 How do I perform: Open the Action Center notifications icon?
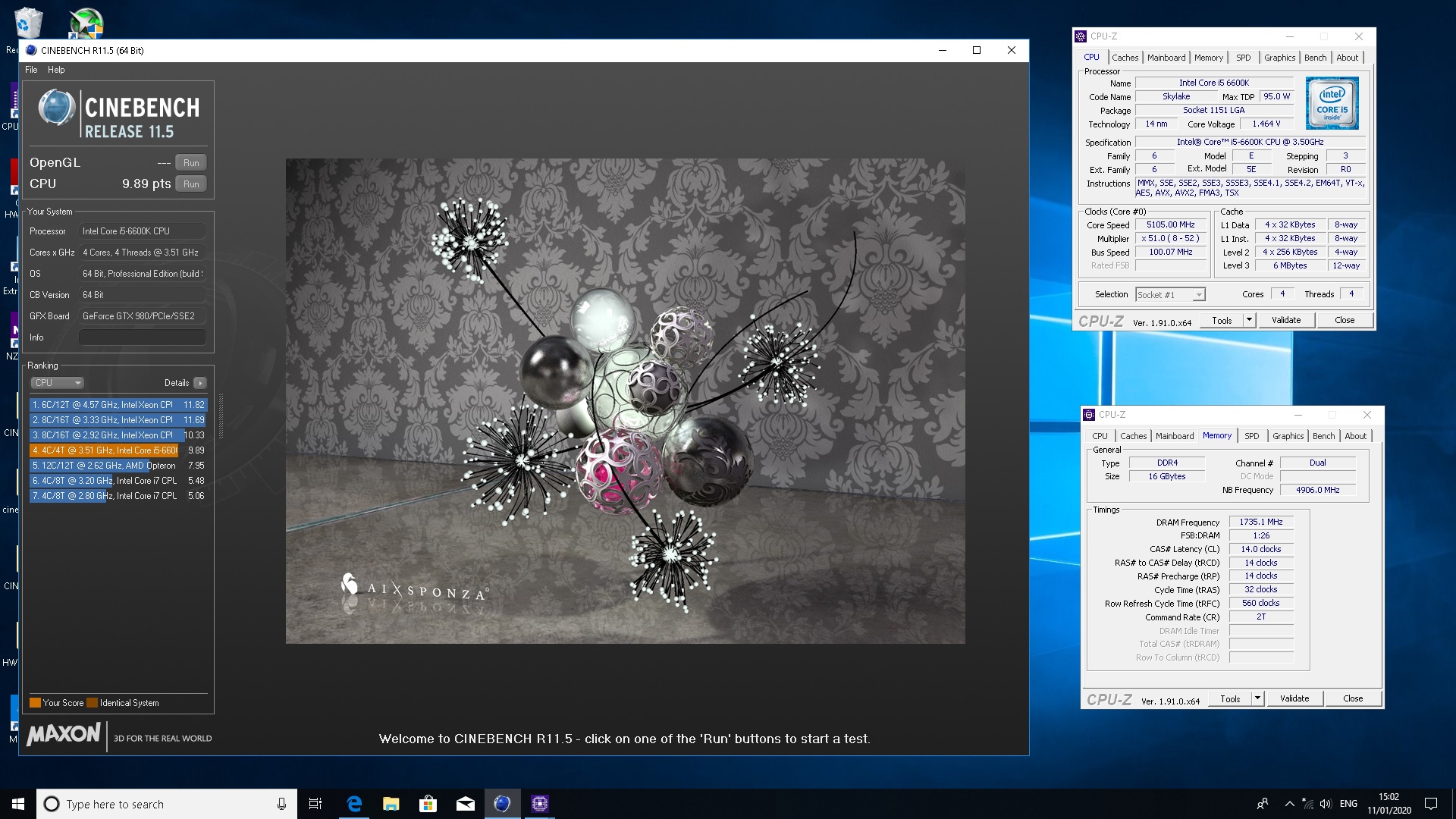click(1431, 804)
